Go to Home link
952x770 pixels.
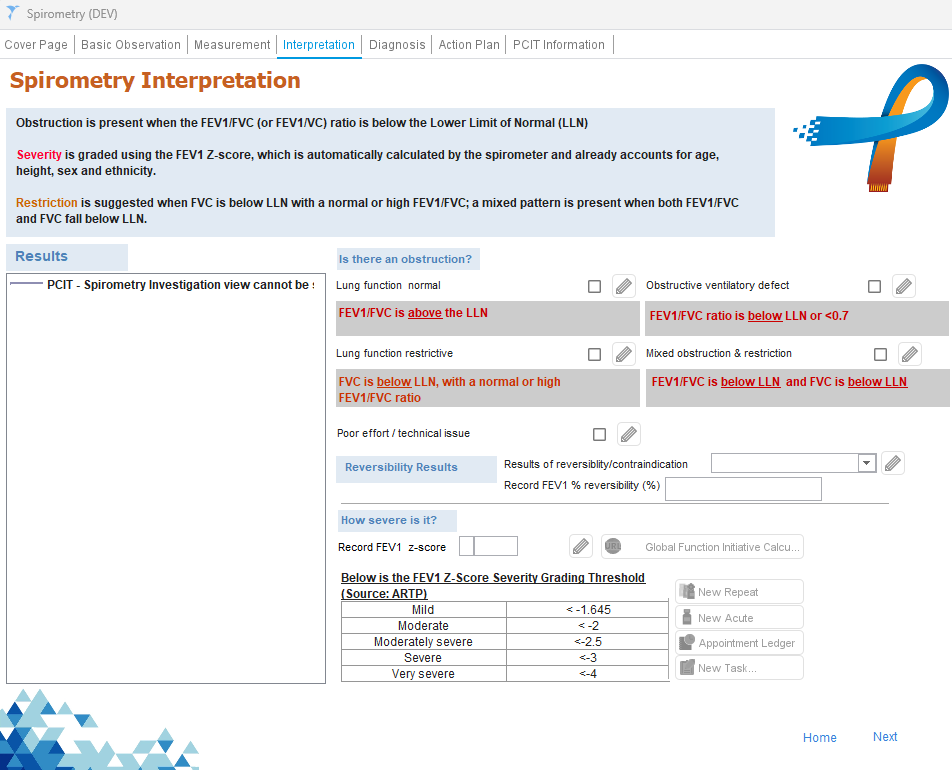[x=819, y=738]
